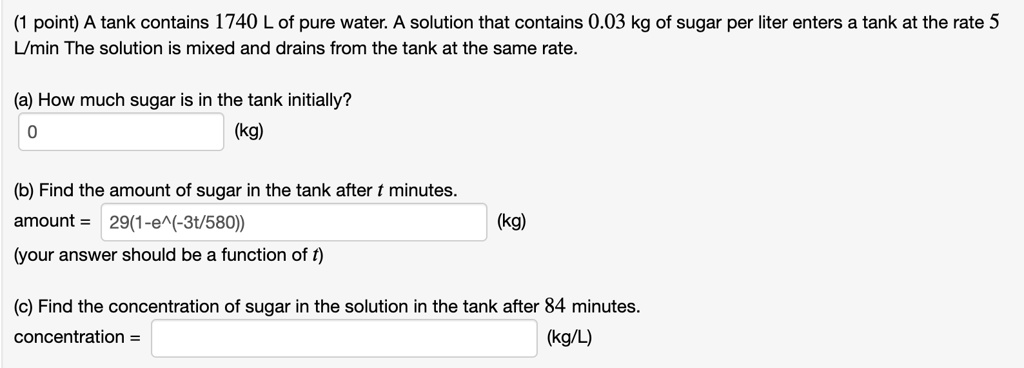
Task: Click the "L/min" text in the problem
Action: 37,50
